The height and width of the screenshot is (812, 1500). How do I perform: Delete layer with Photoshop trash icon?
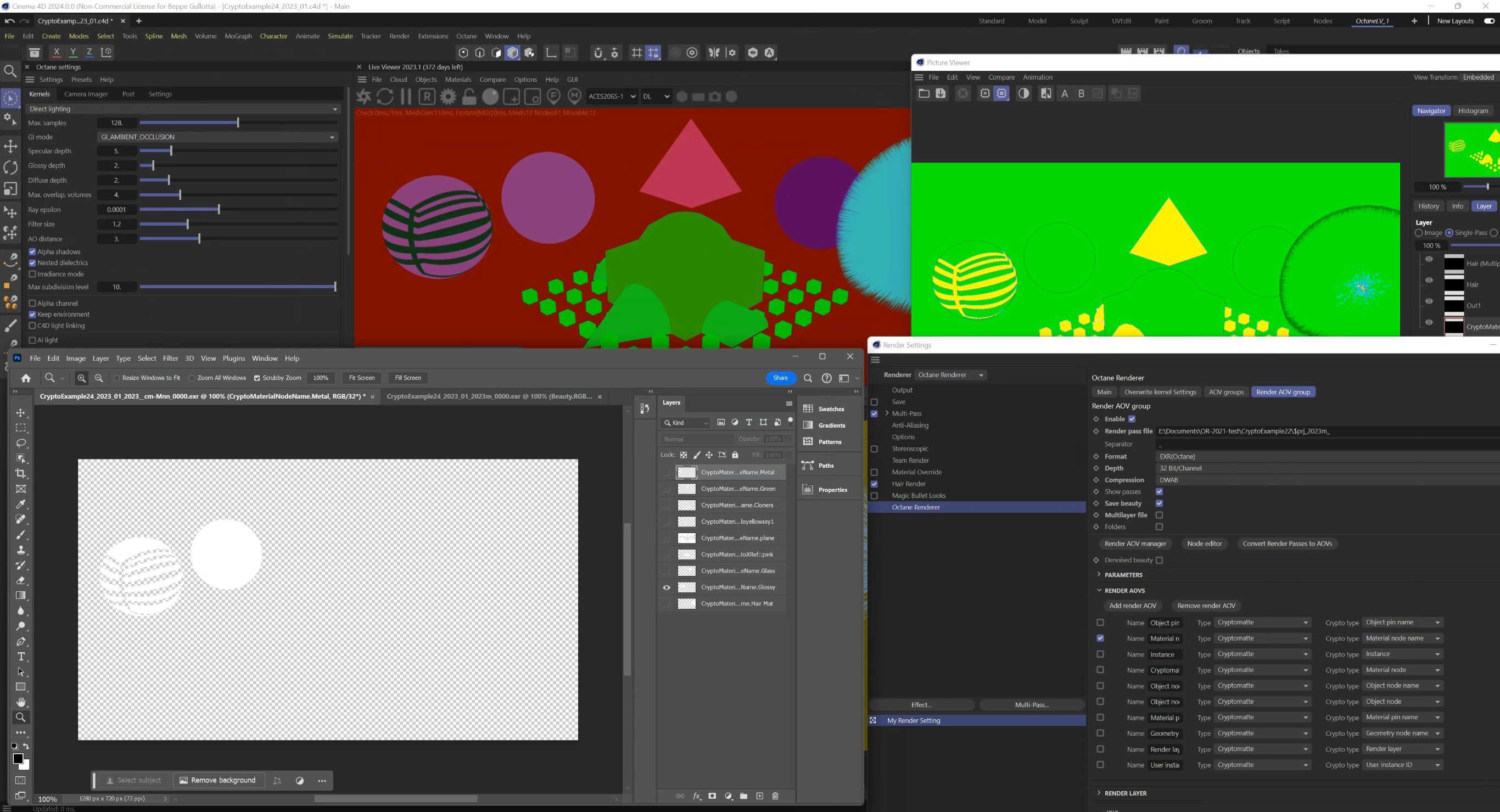775,796
